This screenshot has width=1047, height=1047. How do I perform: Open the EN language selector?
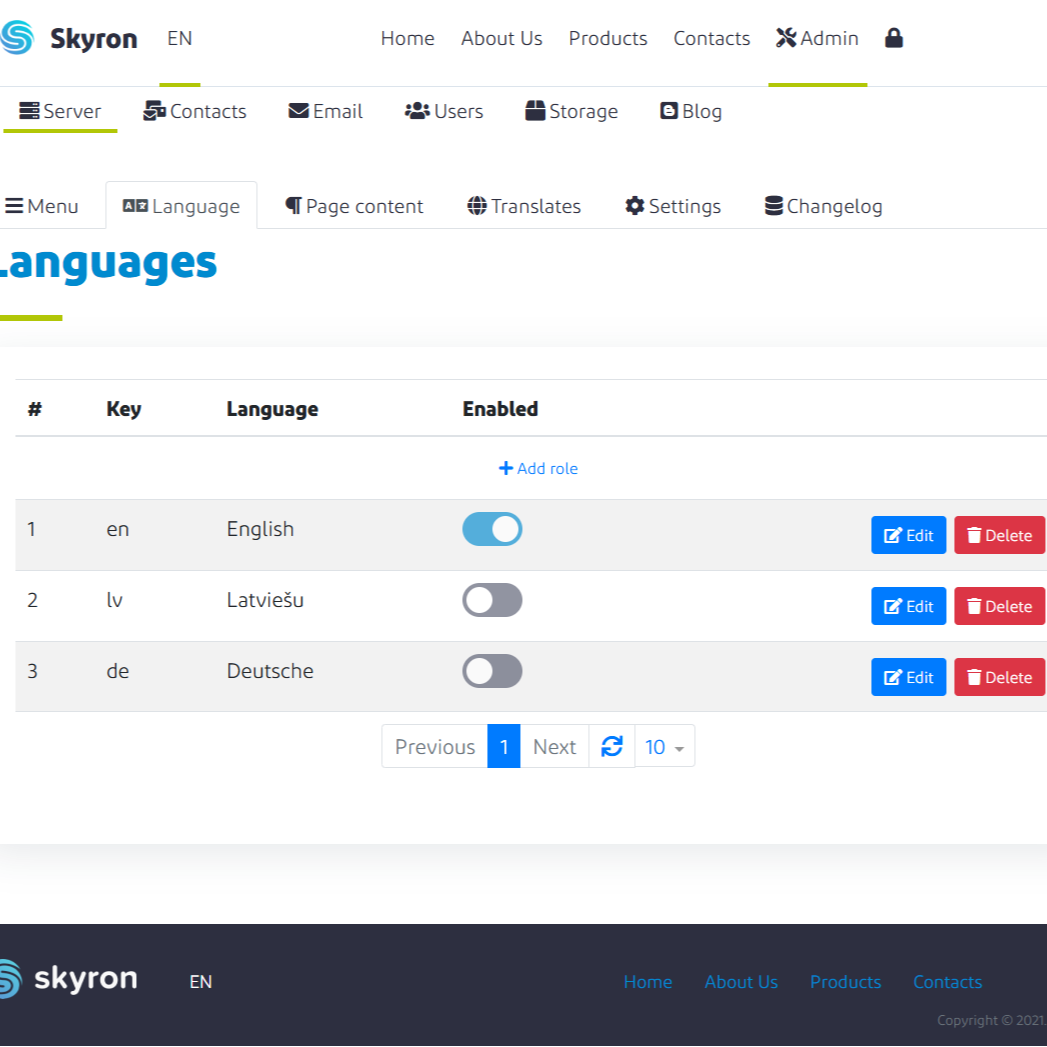(x=180, y=39)
